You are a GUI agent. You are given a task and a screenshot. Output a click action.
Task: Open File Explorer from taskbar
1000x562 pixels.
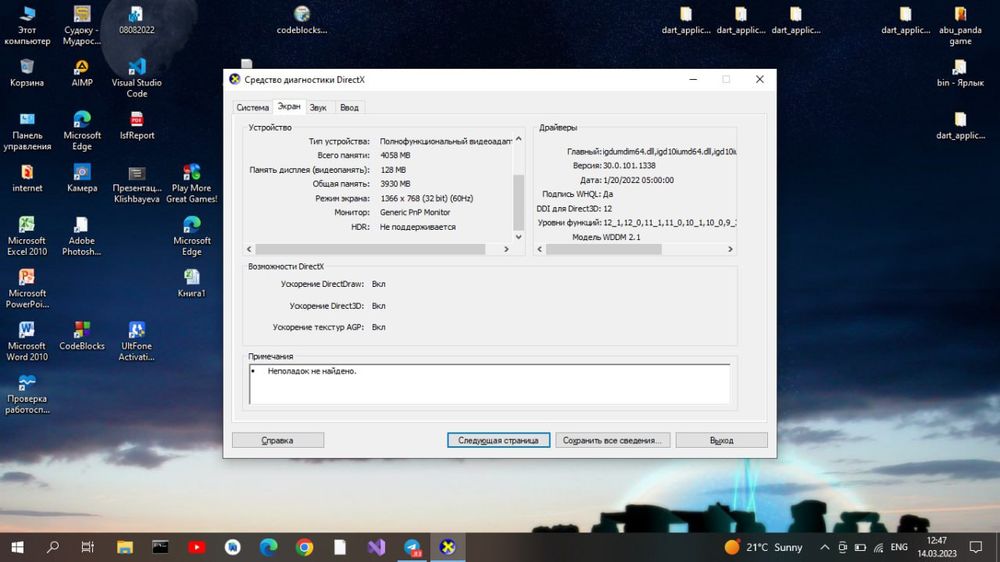(x=124, y=547)
